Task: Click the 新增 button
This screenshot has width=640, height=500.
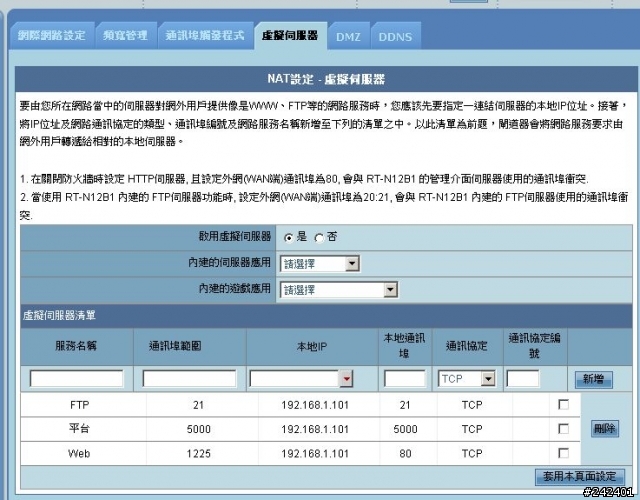Action: (x=593, y=379)
